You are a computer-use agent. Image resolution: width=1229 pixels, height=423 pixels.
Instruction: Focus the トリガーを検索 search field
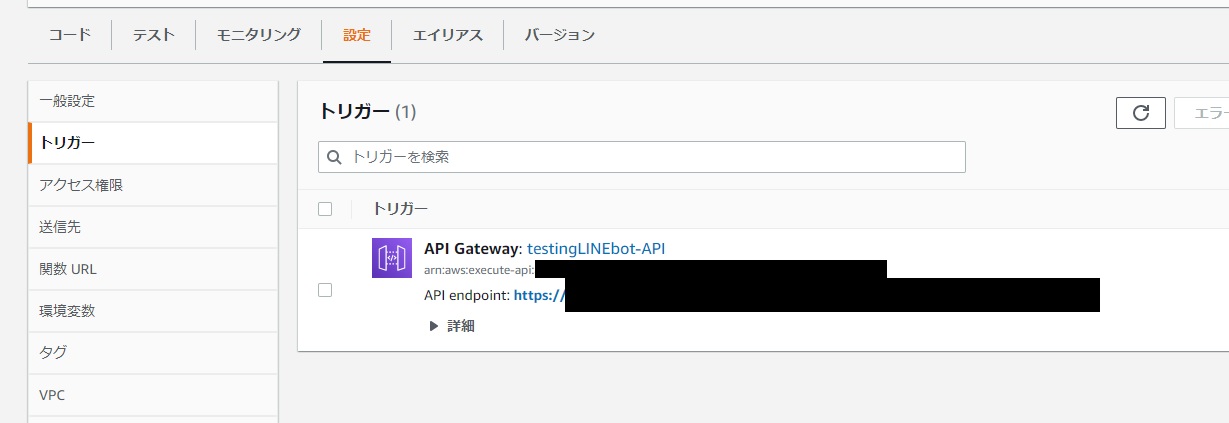tap(650, 157)
